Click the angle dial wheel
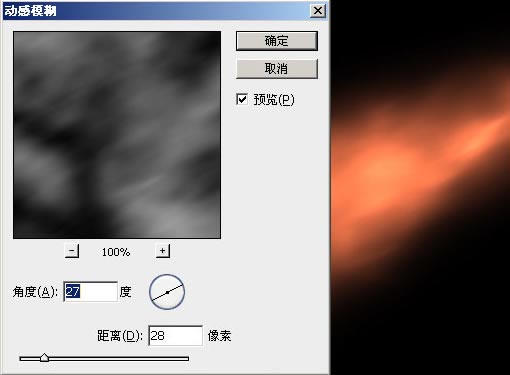This screenshot has height=375, width=510. coord(167,292)
